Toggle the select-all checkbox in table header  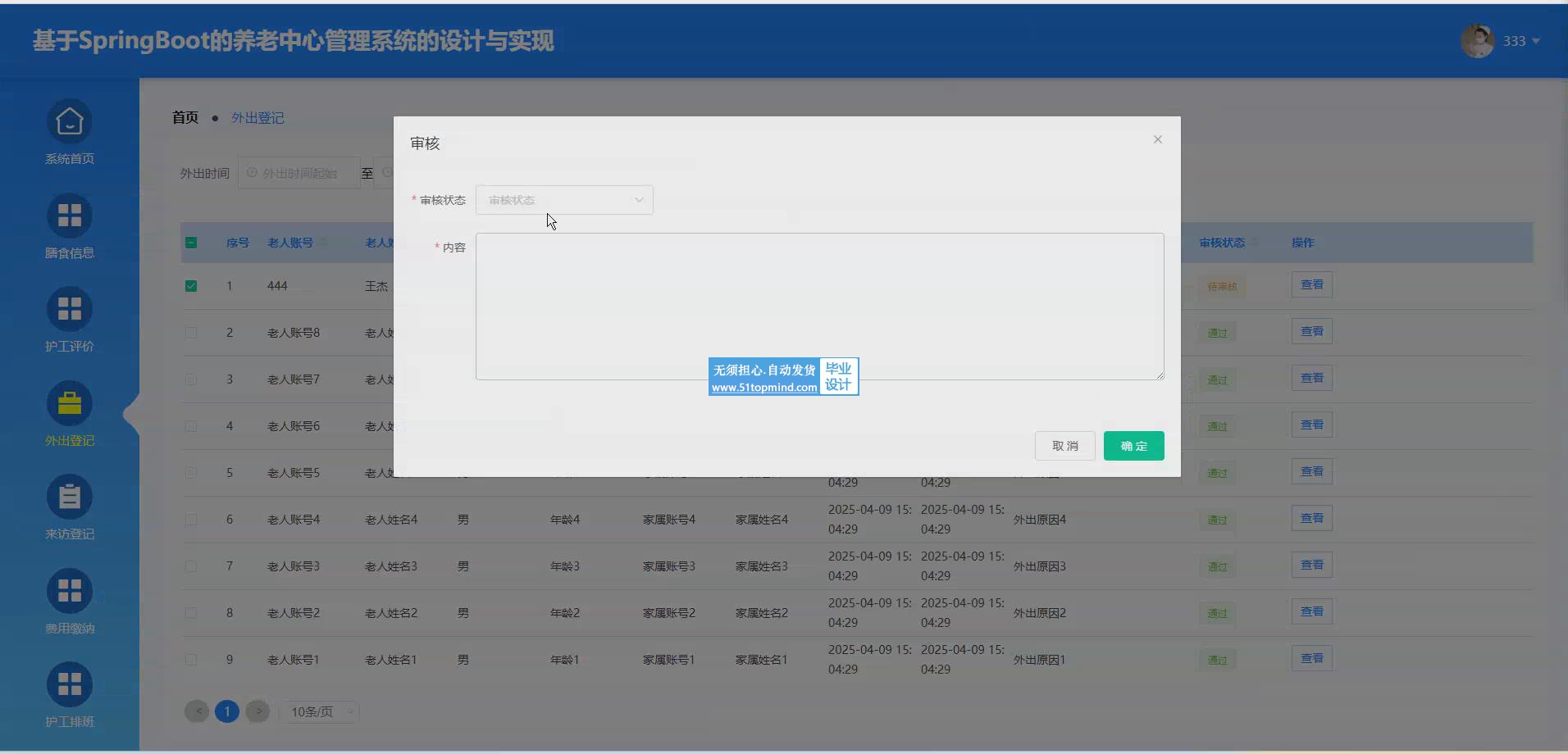191,243
